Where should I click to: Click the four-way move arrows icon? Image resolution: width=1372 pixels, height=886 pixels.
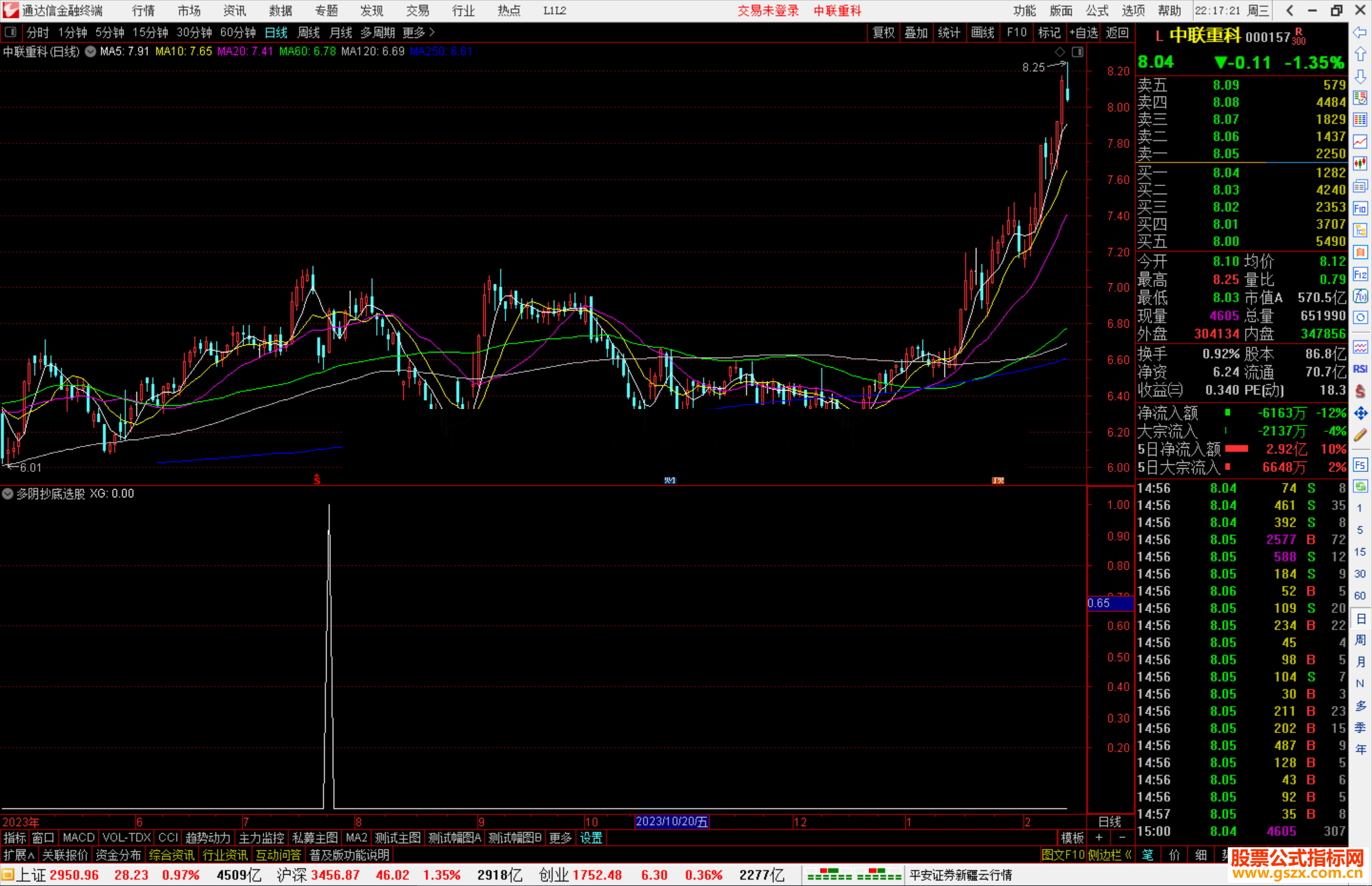(1360, 413)
